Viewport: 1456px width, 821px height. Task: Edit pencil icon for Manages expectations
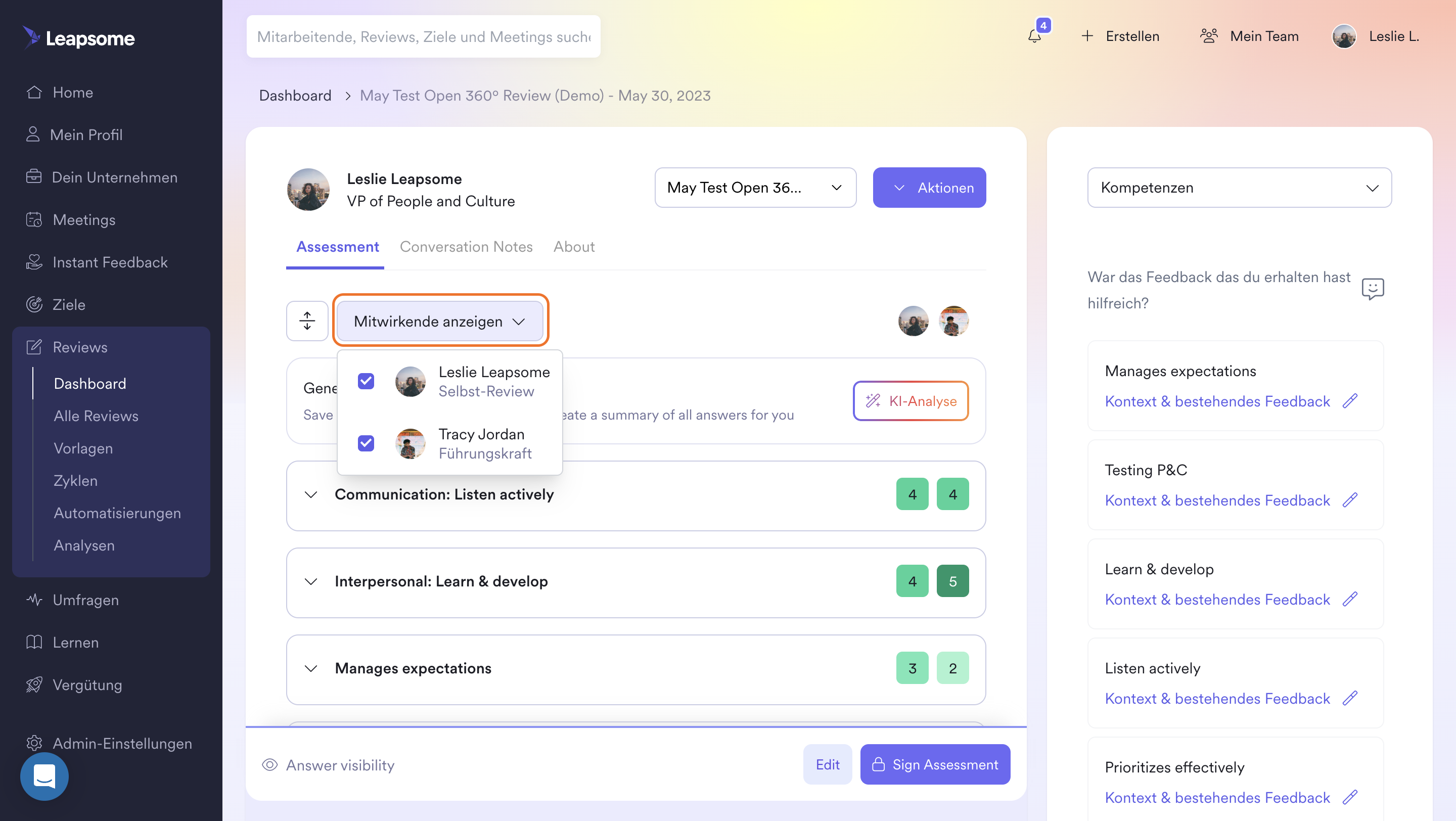pos(1350,400)
